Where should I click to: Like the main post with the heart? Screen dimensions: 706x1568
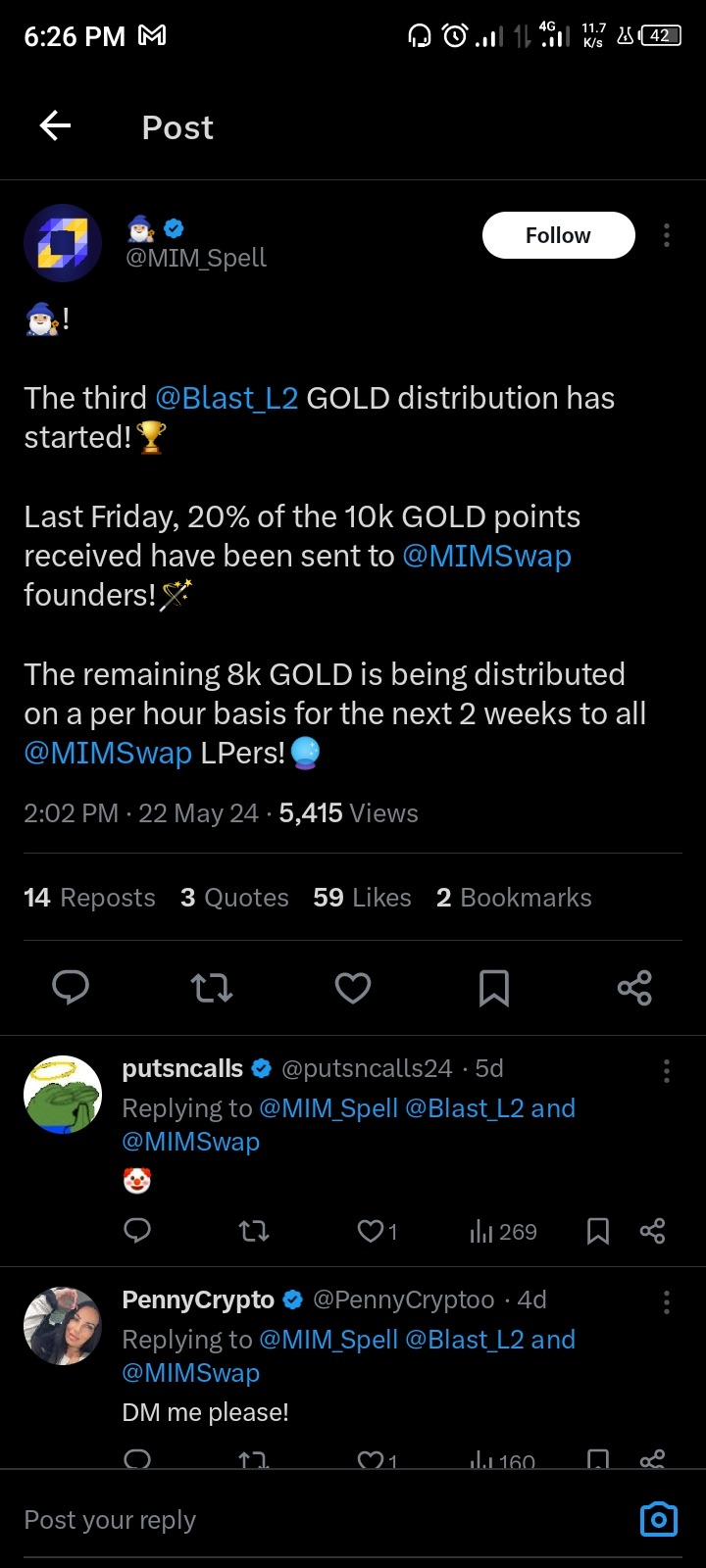coord(353,988)
